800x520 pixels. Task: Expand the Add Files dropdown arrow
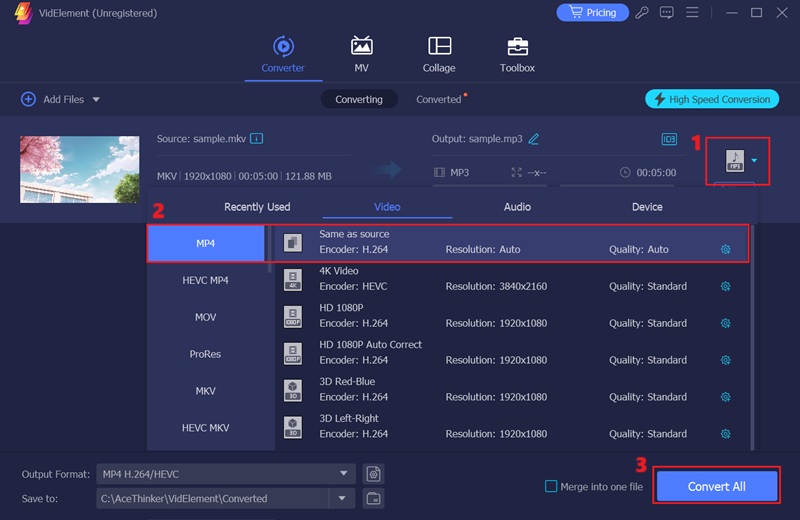97,100
